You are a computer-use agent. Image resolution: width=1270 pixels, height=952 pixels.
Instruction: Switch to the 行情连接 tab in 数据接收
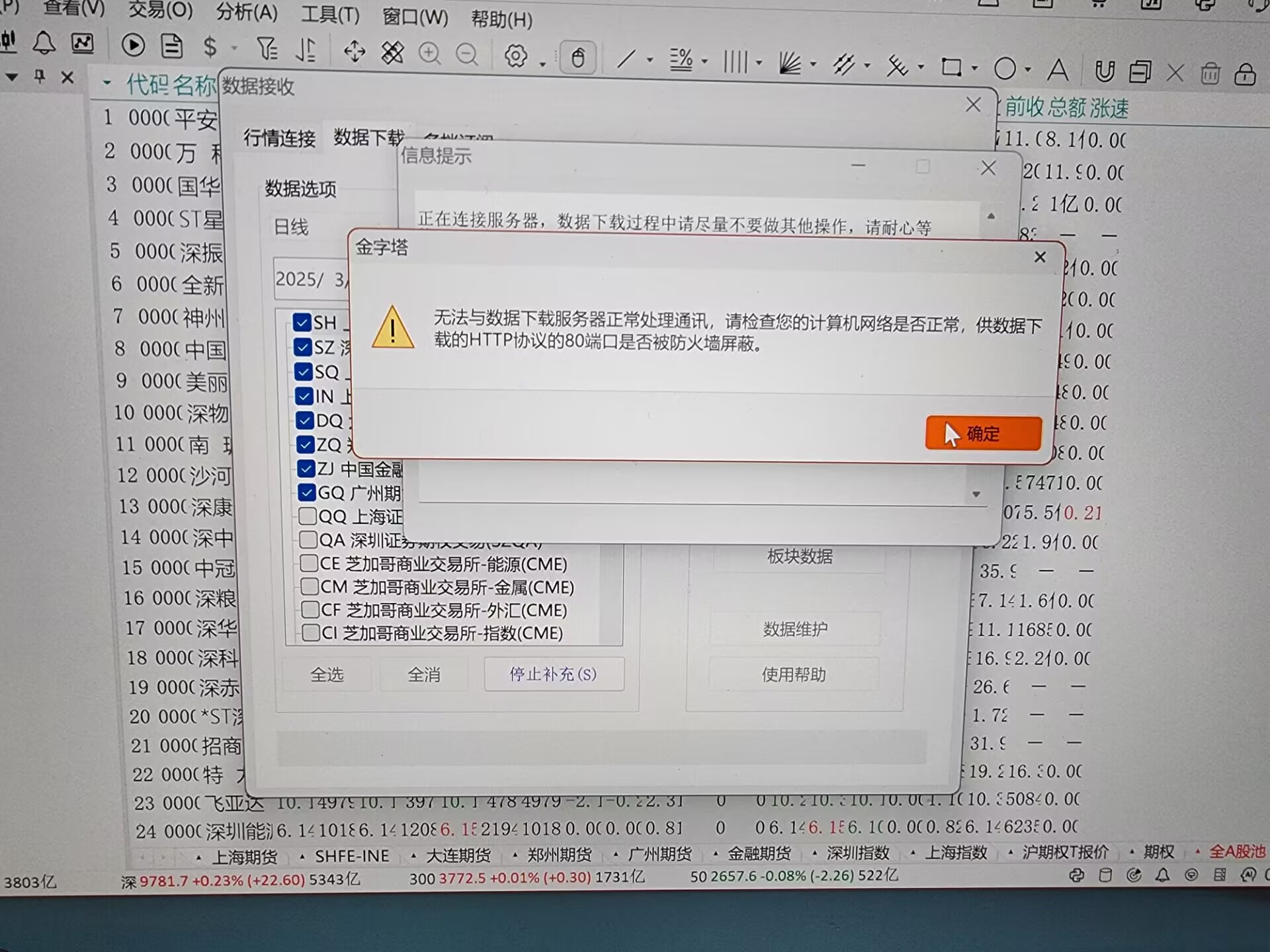(x=279, y=138)
